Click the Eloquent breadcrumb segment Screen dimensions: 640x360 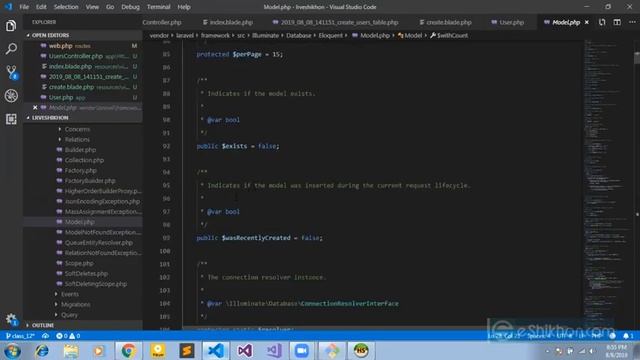coord(331,36)
